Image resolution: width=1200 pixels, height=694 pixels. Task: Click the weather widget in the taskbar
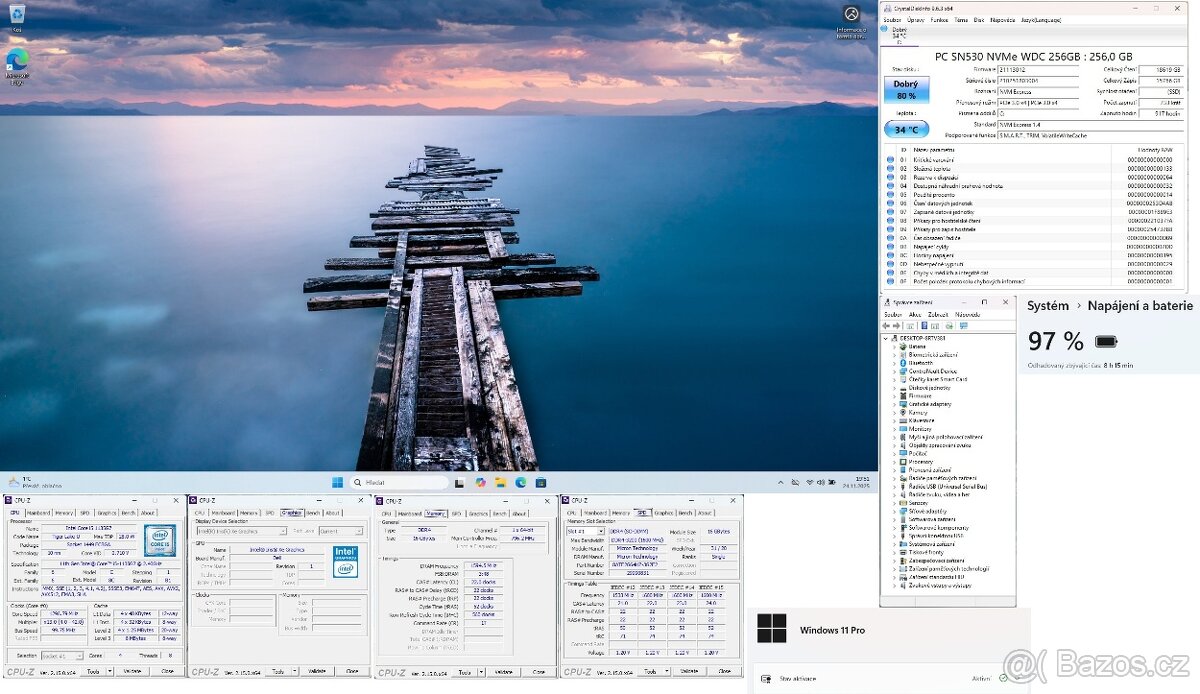click(28, 482)
